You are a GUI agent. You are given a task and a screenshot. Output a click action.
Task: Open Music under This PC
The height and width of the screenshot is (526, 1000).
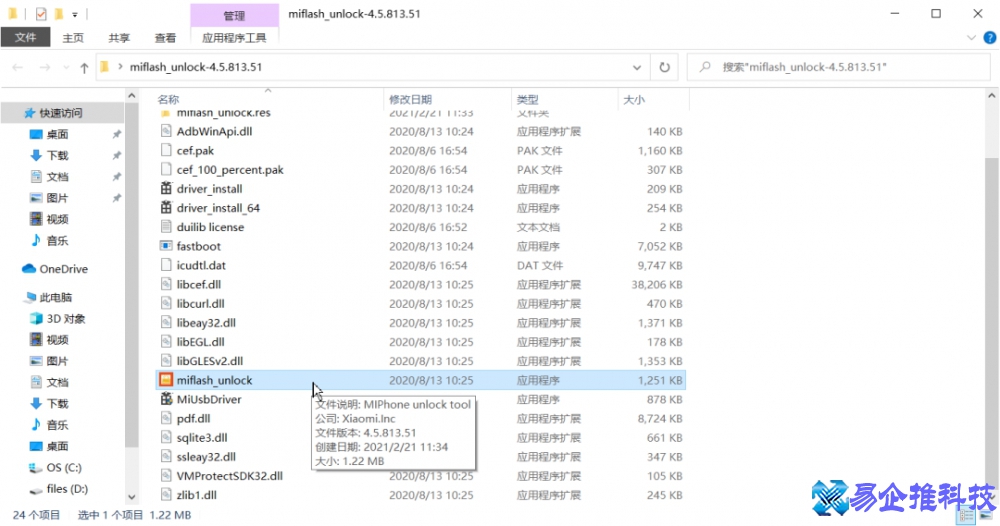49,425
